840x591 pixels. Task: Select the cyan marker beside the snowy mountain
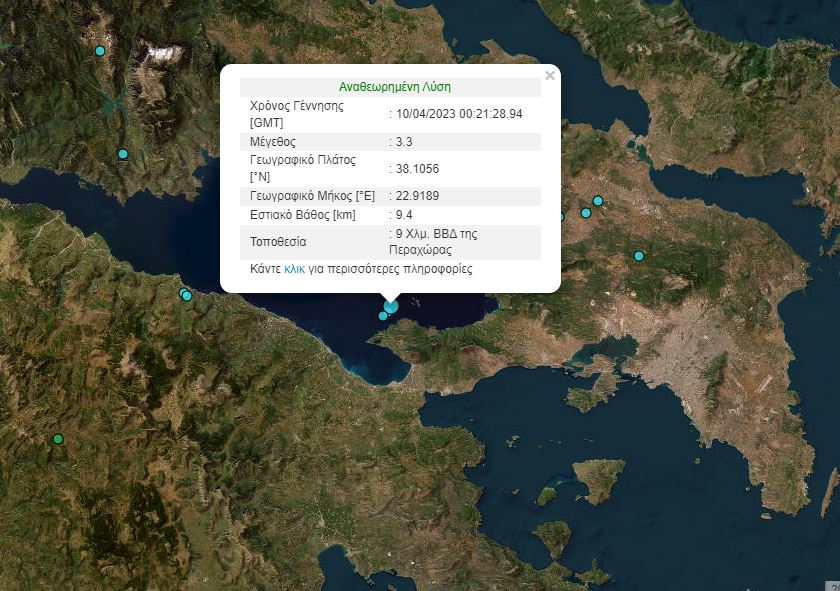tap(99, 51)
